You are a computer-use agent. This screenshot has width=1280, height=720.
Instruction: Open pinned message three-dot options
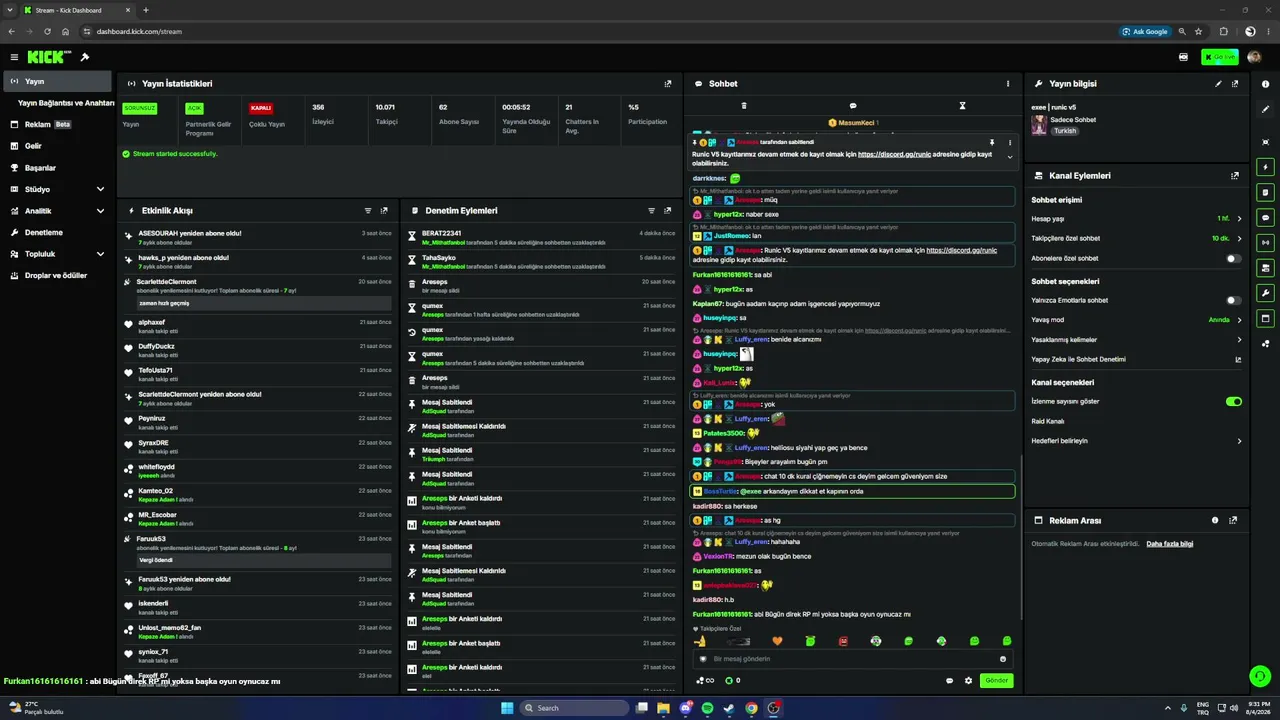tap(1009, 142)
